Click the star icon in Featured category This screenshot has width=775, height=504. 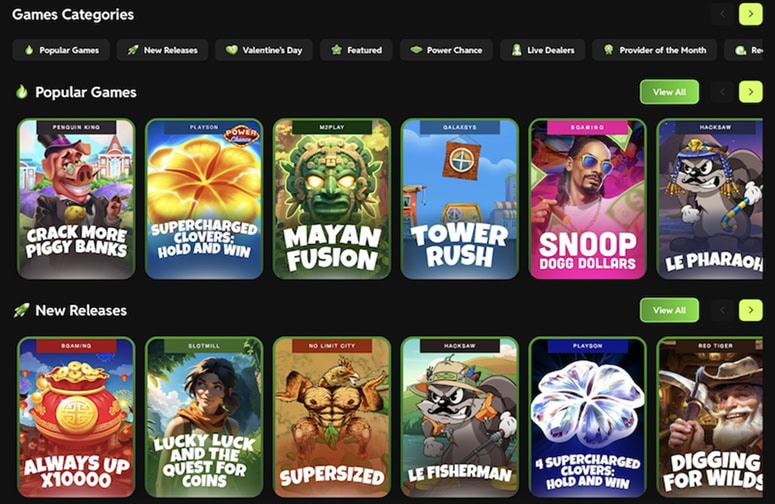(337, 50)
